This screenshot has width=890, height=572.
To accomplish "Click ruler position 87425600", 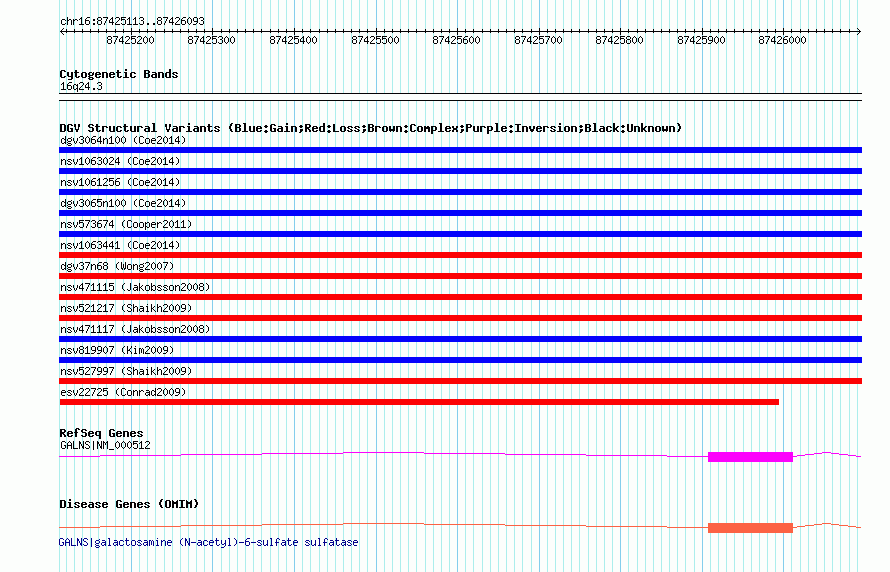I will pyautogui.click(x=456, y=40).
